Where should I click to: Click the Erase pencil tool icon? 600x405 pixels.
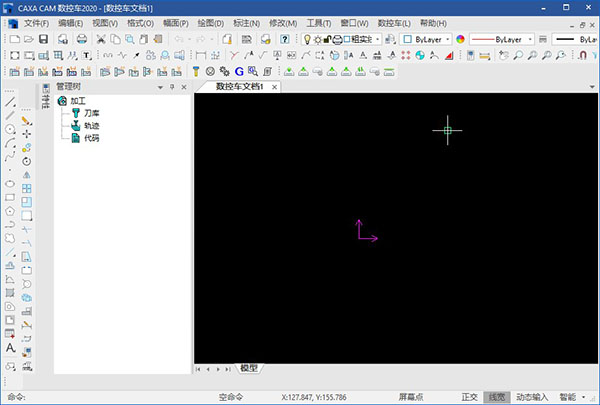tap(26, 121)
